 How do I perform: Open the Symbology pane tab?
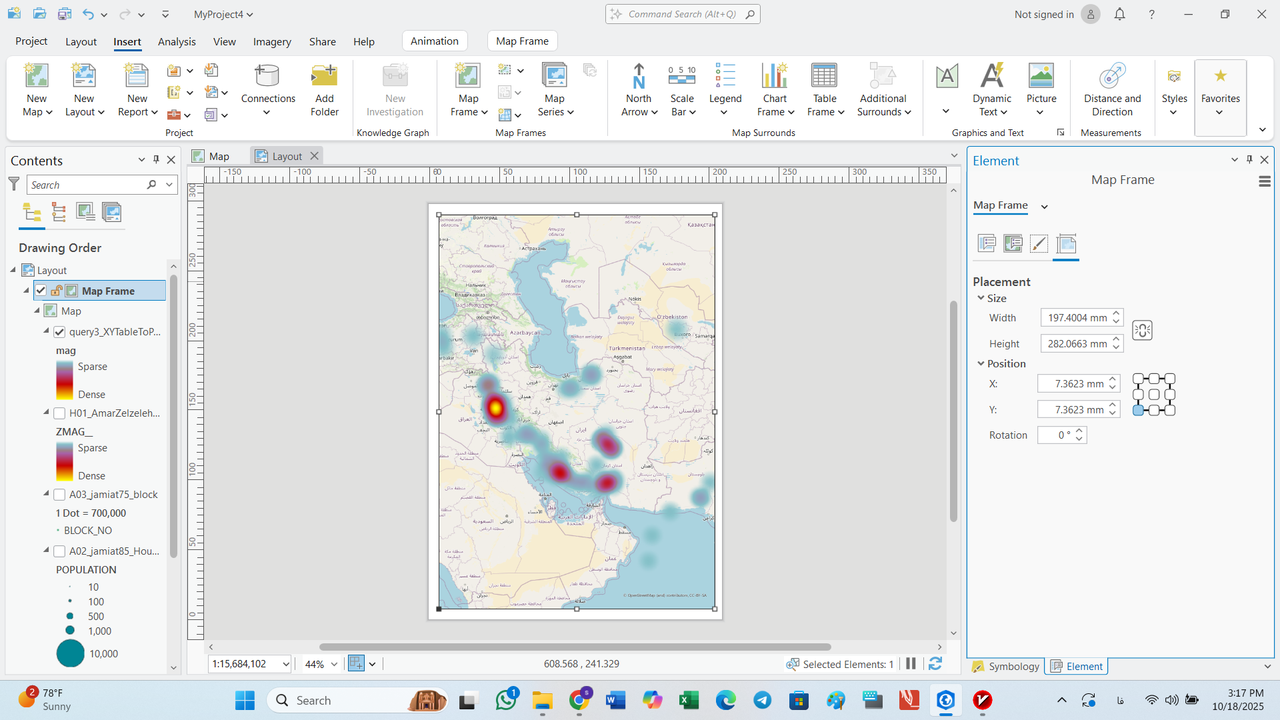pos(1006,666)
